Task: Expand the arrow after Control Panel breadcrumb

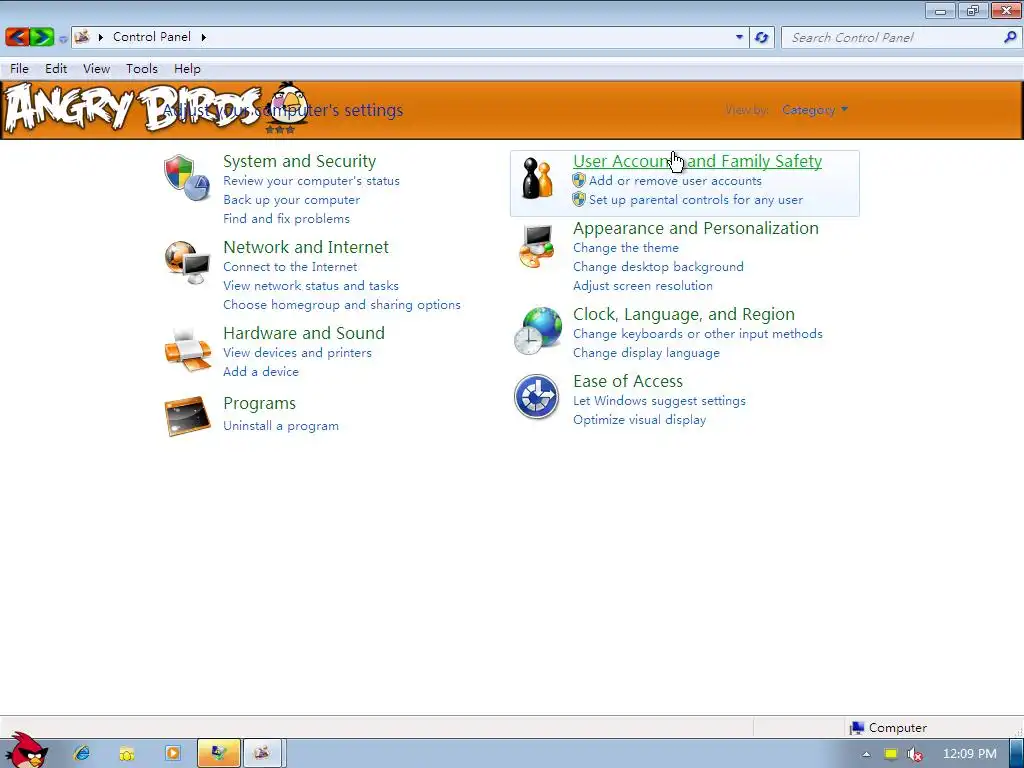Action: coord(203,37)
